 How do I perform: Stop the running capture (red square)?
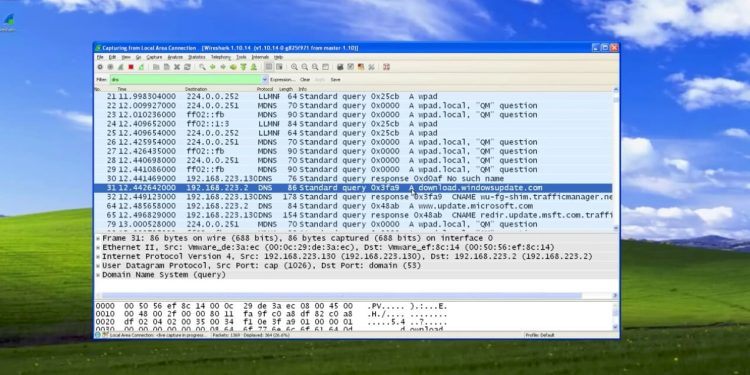(131, 67)
